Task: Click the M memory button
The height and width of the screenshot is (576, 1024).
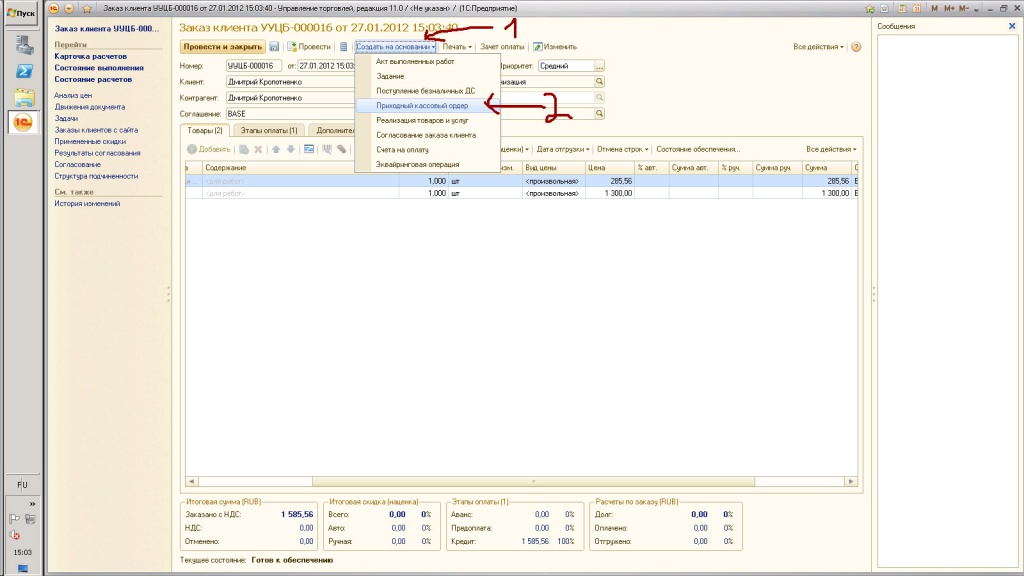Action: (935, 8)
